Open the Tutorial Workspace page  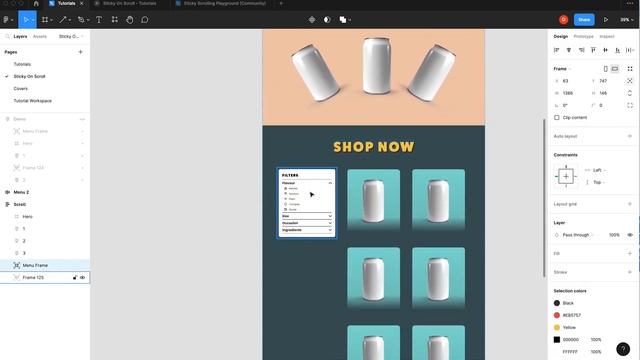click(x=33, y=101)
